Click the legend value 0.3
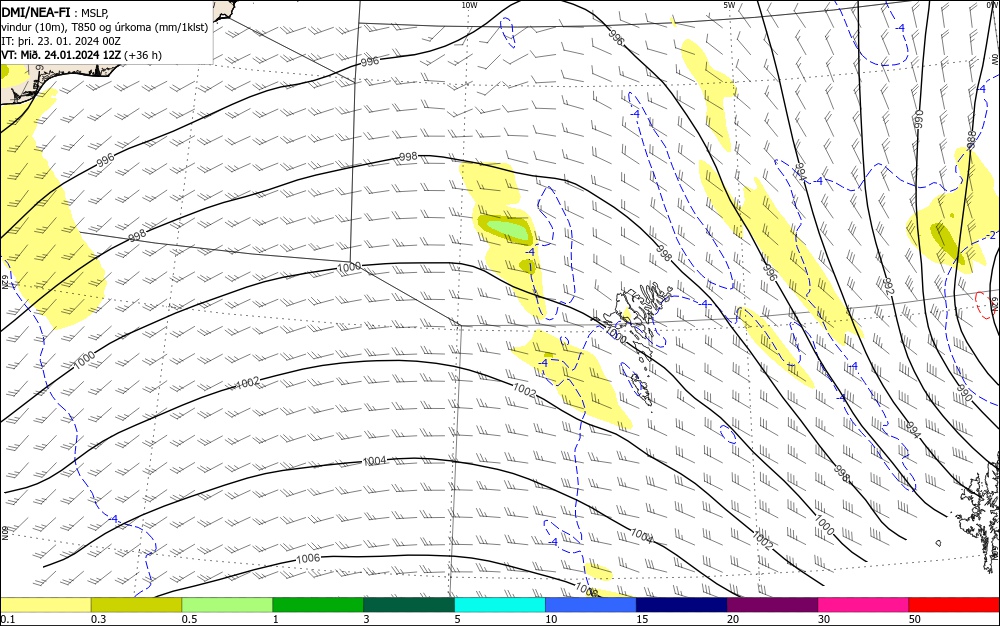 click(x=98, y=619)
